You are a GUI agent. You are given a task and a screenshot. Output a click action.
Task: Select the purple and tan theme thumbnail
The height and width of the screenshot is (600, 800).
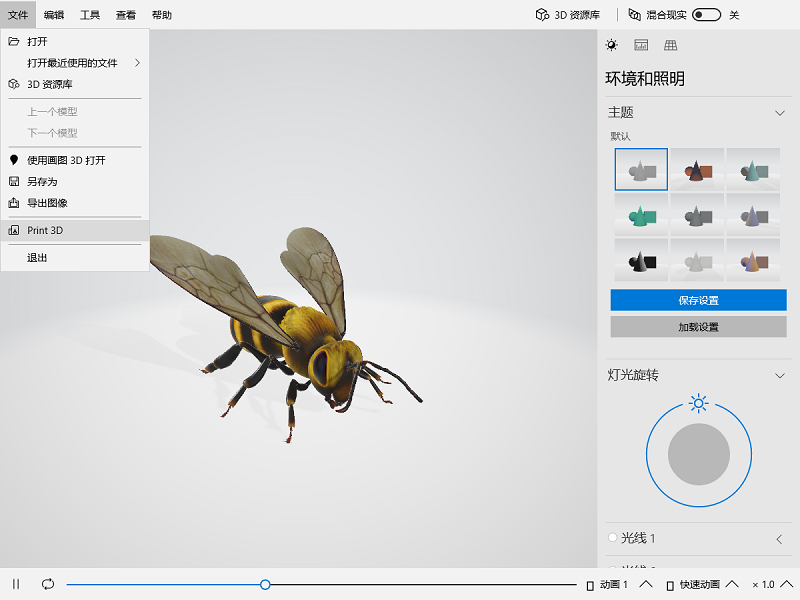point(753,260)
